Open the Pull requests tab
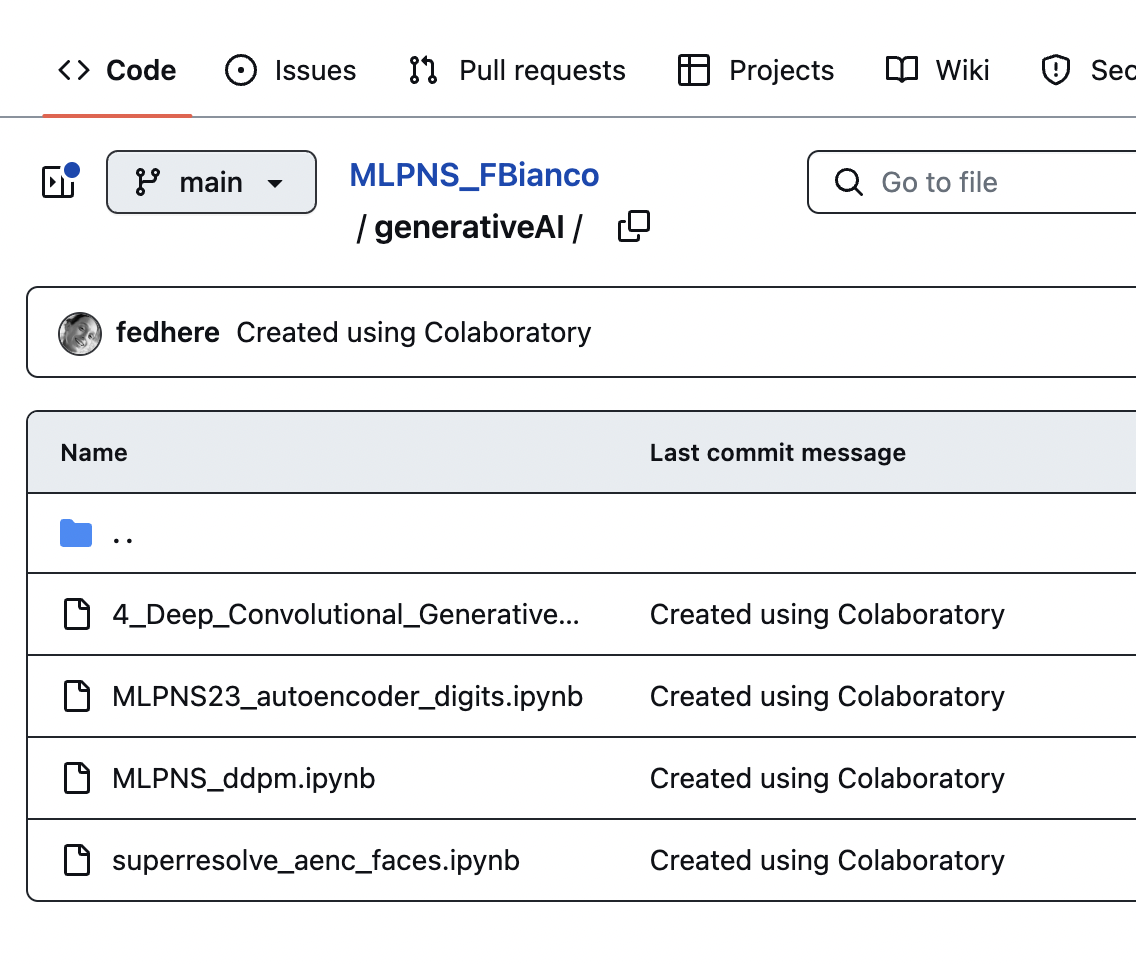The image size is (1136, 964). tap(517, 70)
